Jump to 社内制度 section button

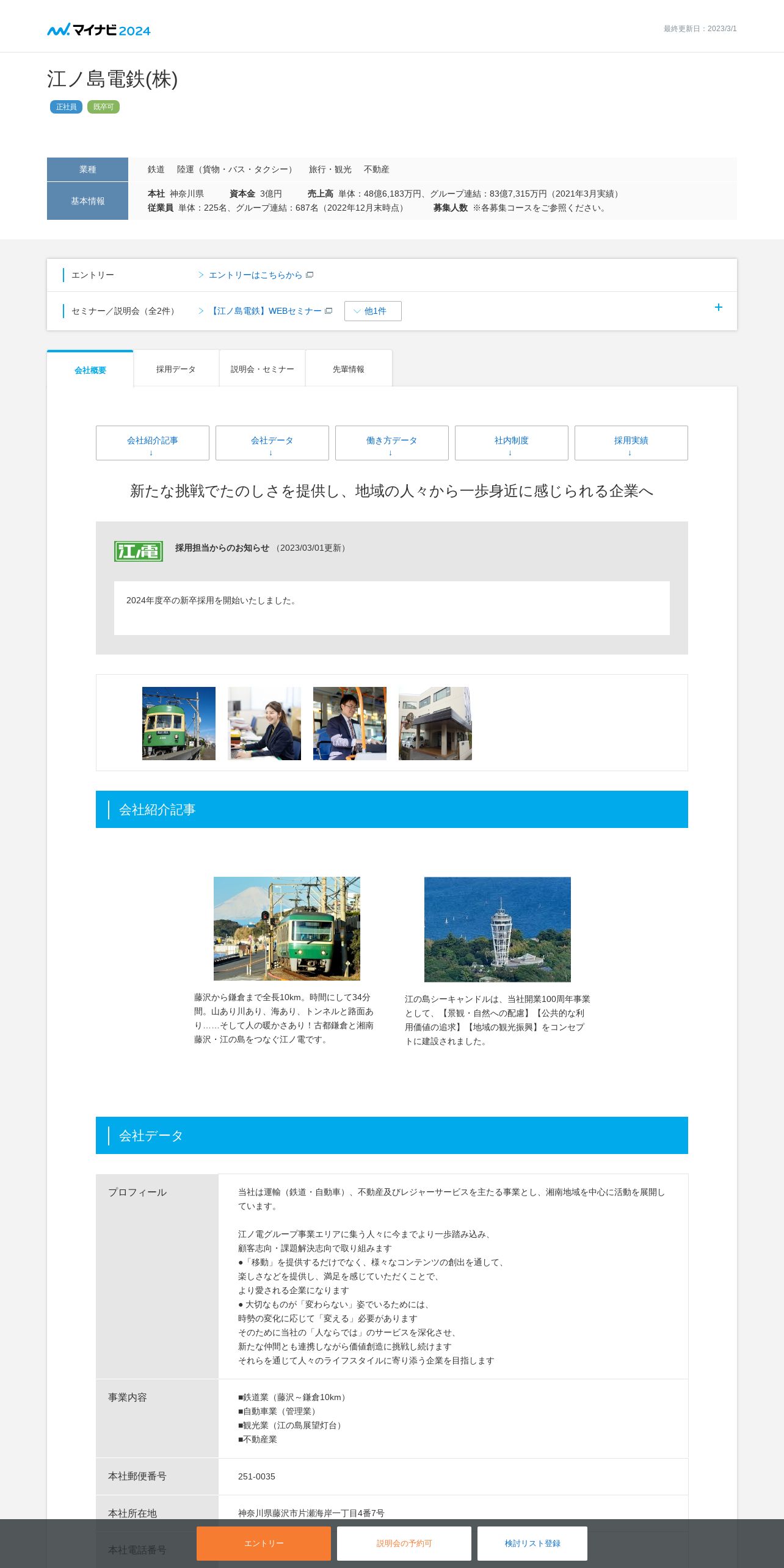pyautogui.click(x=512, y=443)
